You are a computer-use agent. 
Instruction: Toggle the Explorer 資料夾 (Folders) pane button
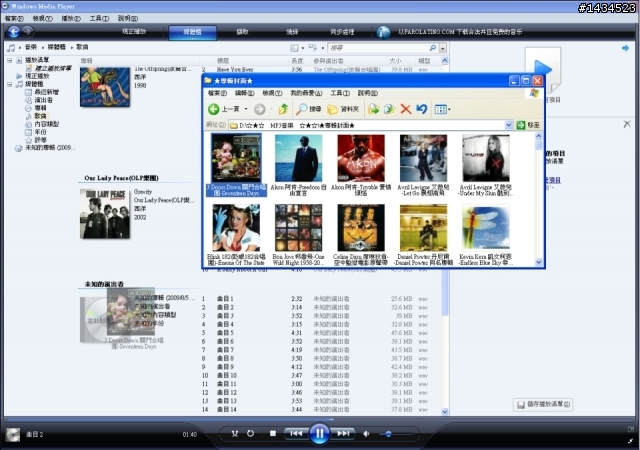pyautogui.click(x=343, y=109)
